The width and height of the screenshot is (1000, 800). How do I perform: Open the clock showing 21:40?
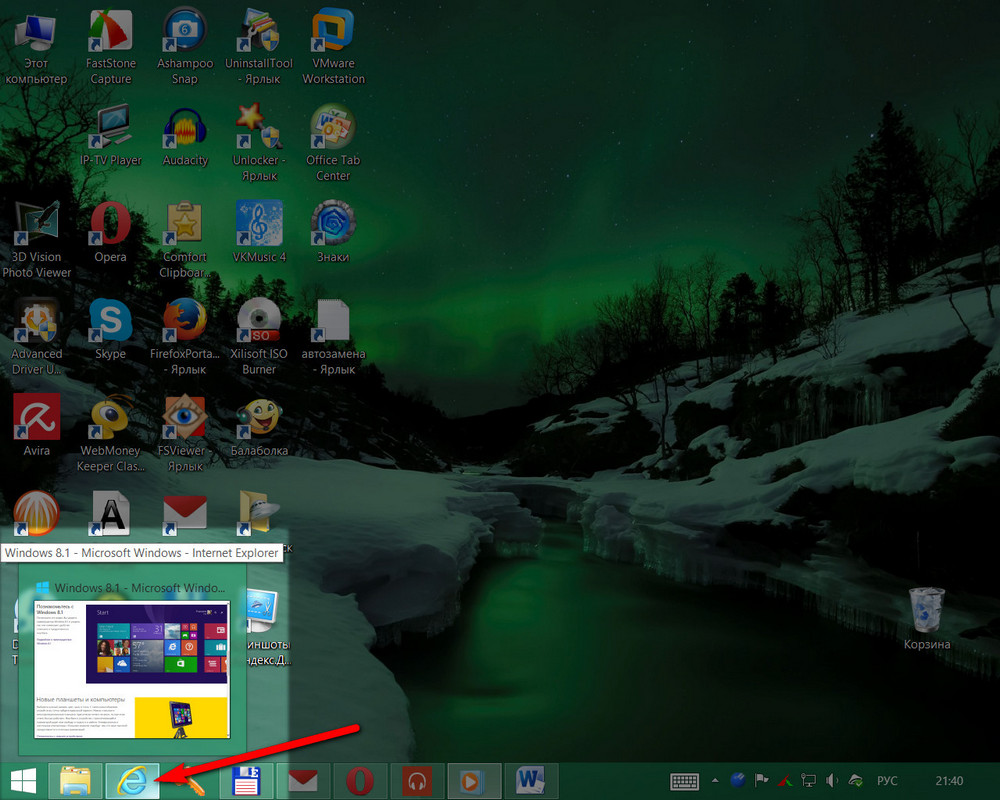click(x=949, y=781)
